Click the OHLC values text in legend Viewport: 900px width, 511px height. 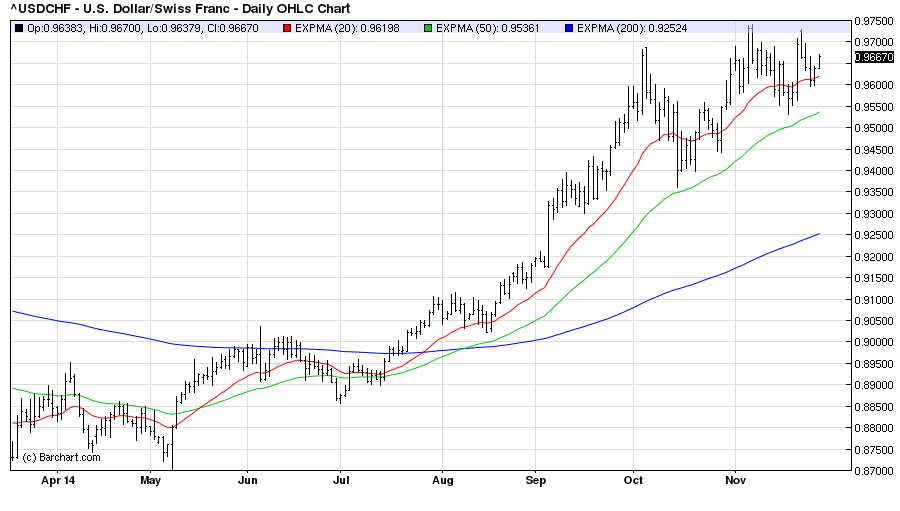click(147, 27)
